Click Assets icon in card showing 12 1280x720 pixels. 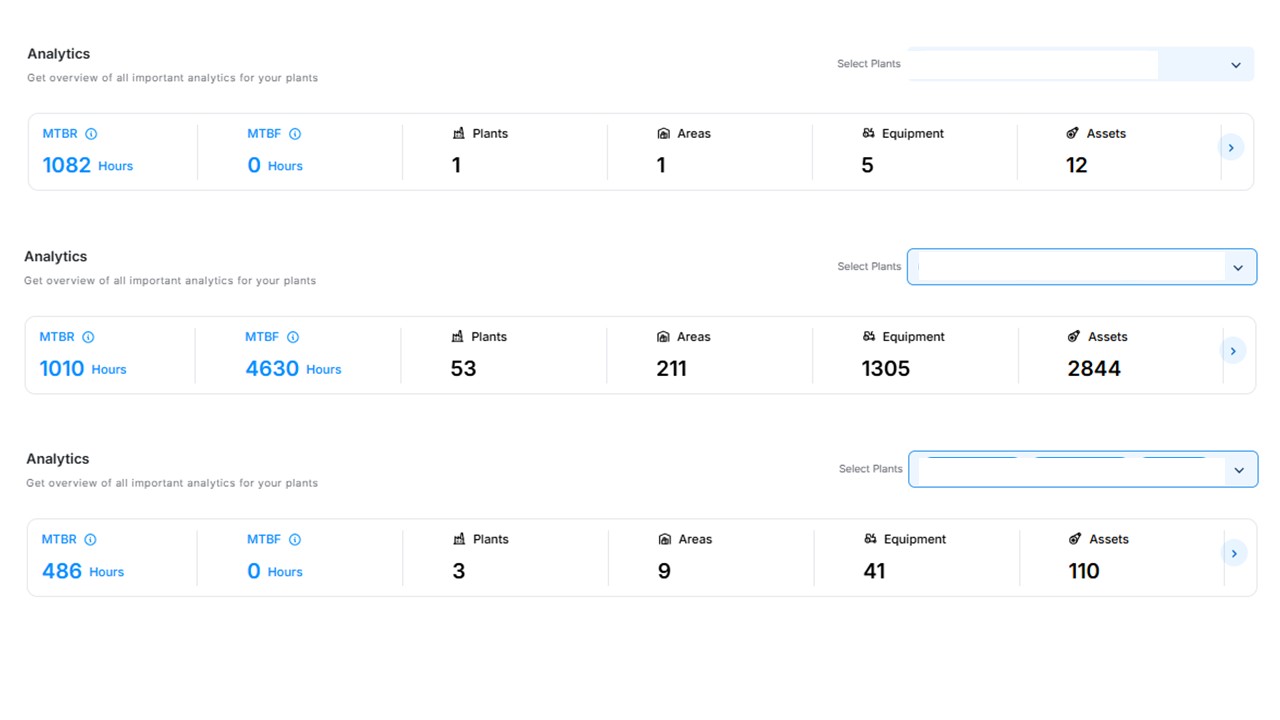click(1072, 134)
